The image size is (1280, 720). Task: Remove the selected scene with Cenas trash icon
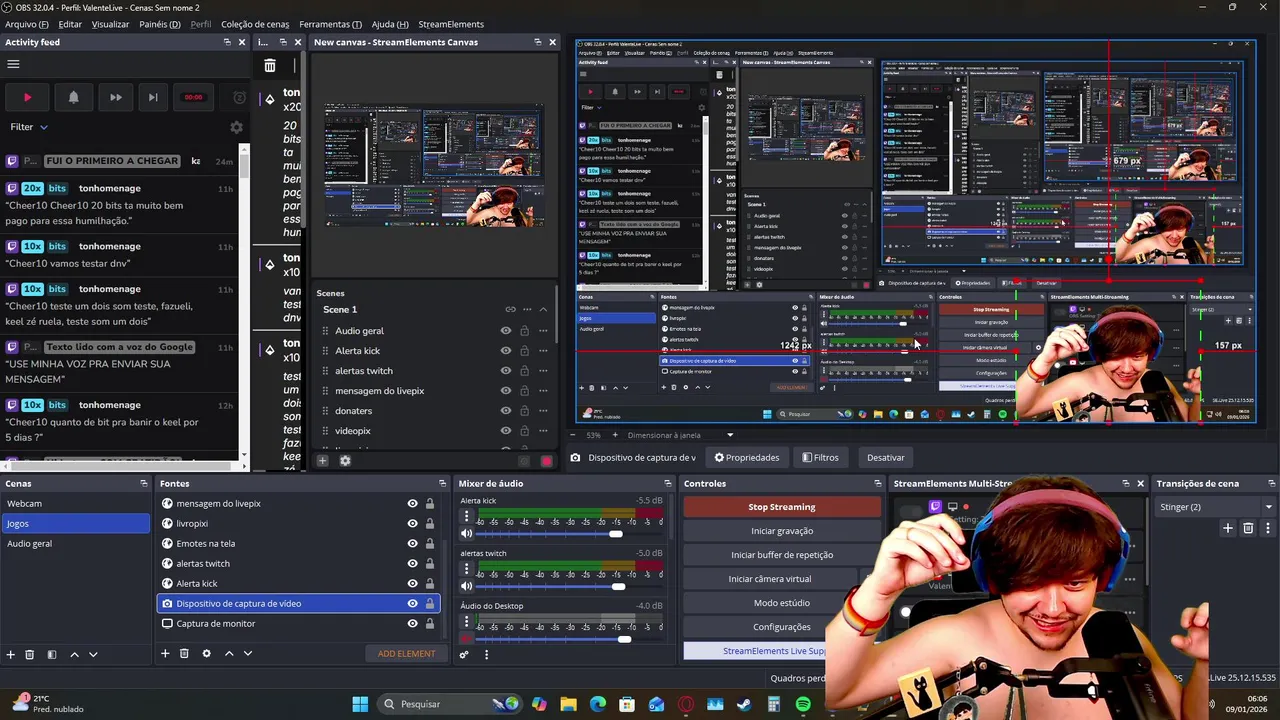(30, 654)
